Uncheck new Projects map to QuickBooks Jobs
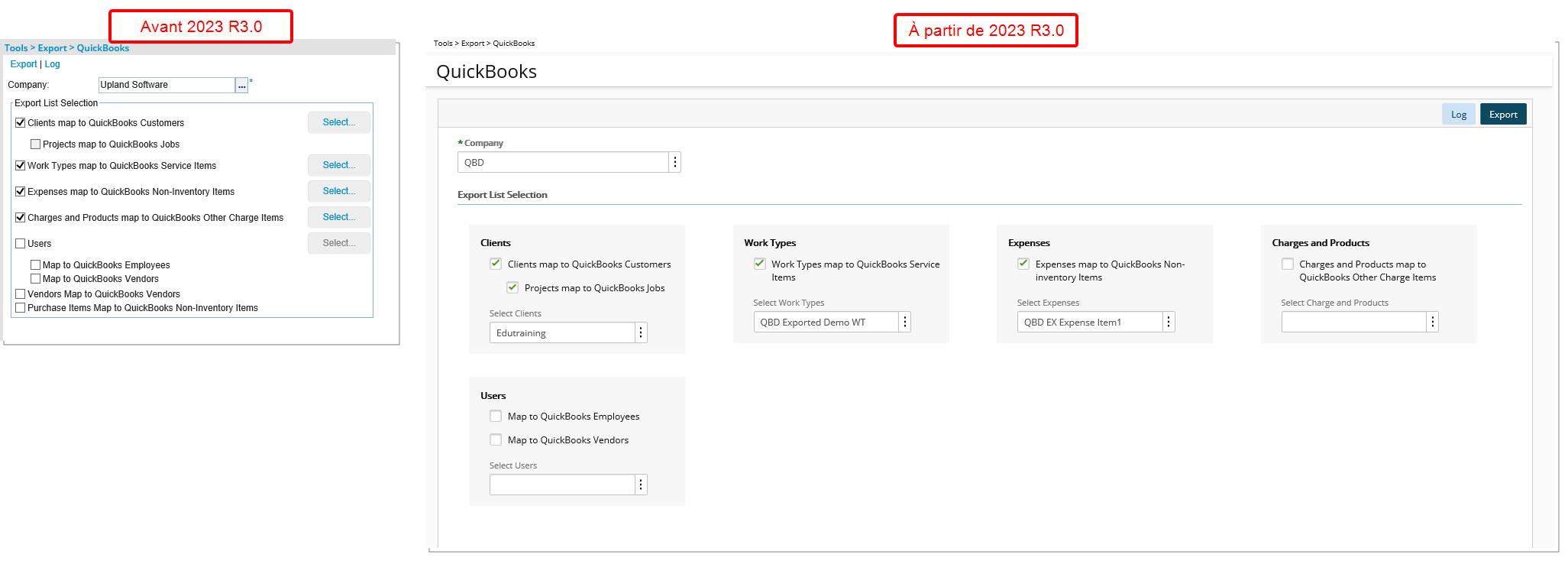1568x561 pixels. (x=512, y=287)
